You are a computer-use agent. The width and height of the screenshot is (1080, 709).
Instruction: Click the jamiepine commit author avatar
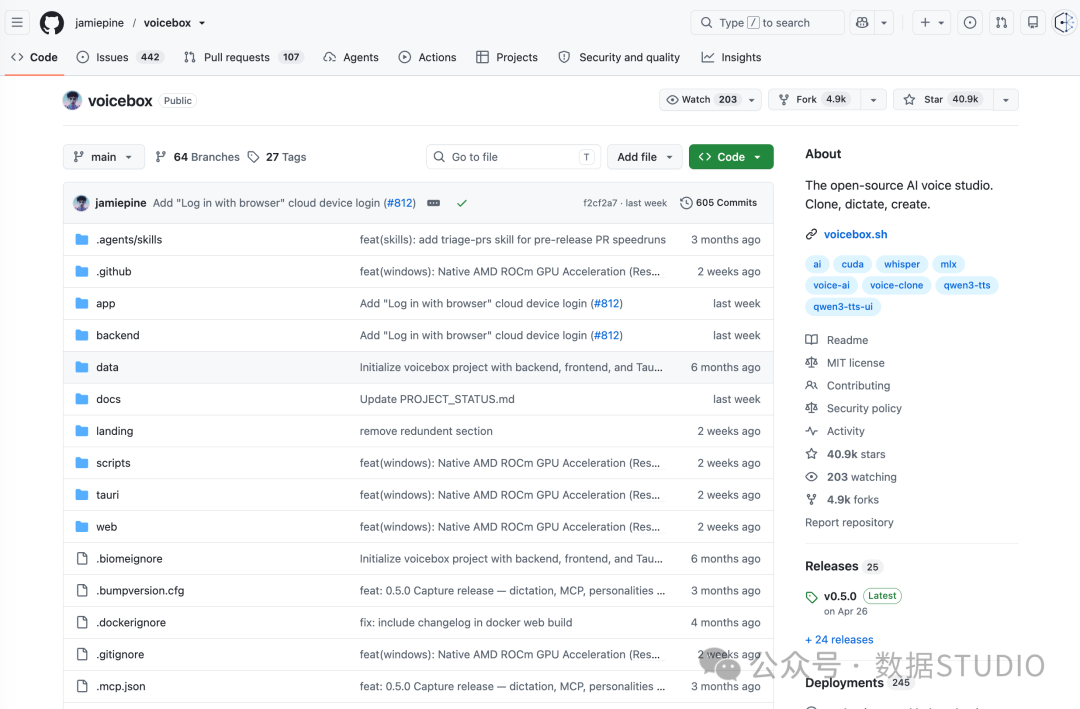click(81, 203)
